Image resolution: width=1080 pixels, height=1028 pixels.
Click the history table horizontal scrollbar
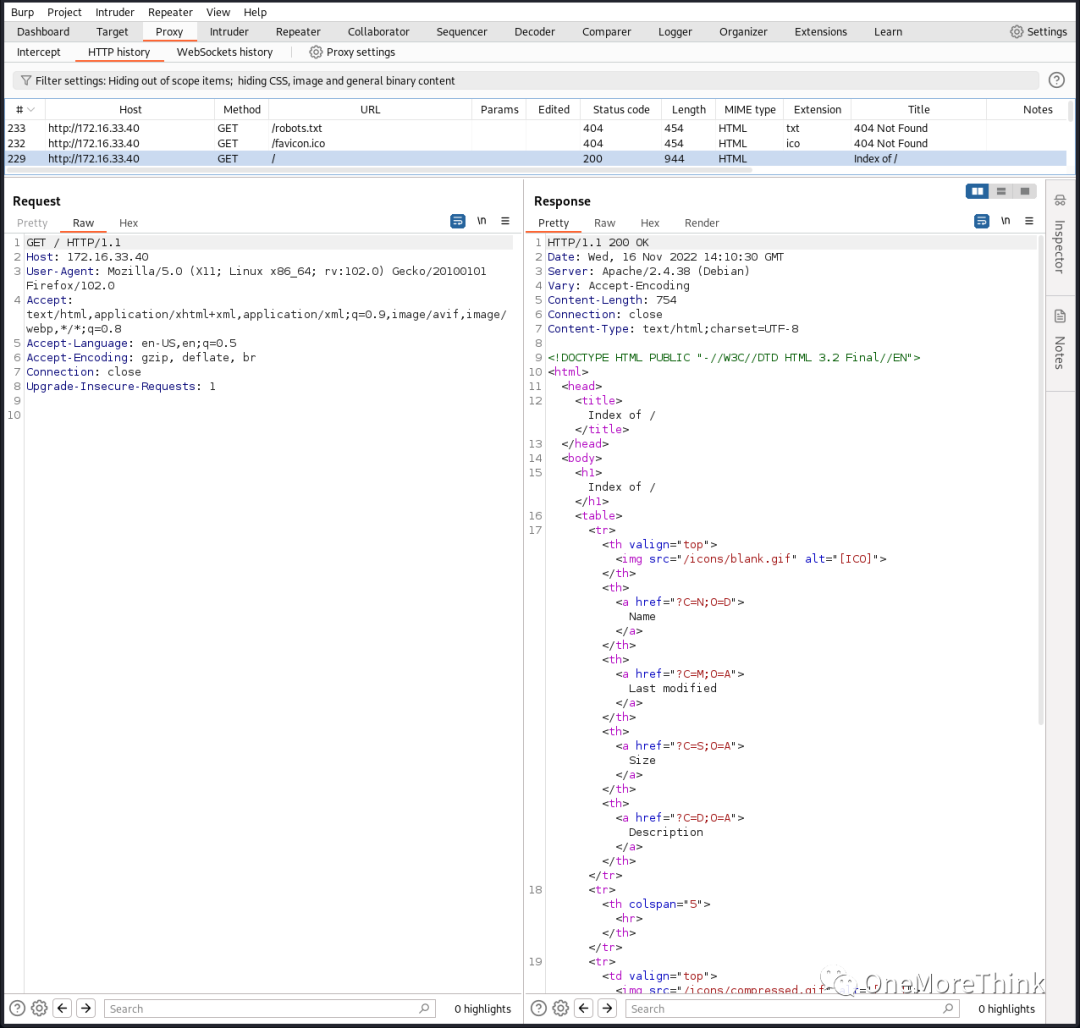[379, 169]
